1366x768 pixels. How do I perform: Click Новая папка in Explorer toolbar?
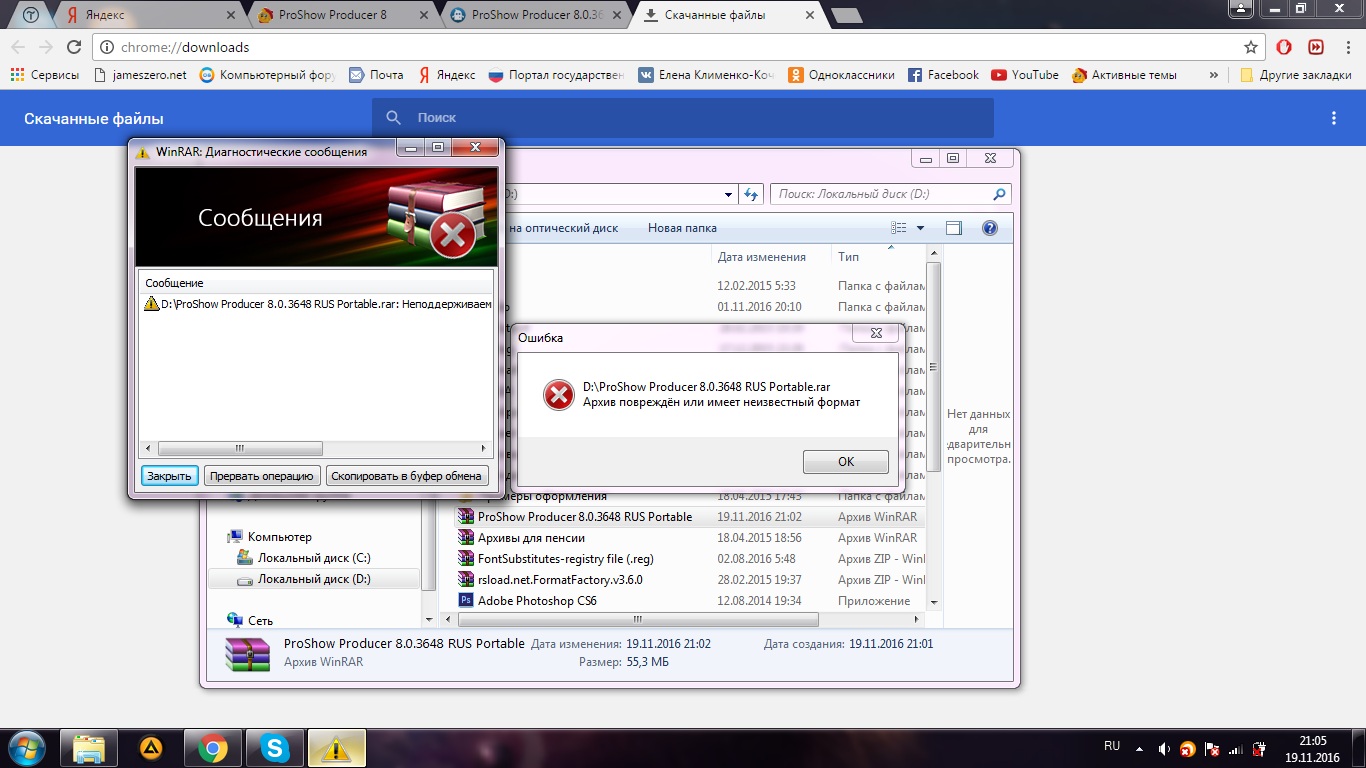pyautogui.click(x=682, y=228)
